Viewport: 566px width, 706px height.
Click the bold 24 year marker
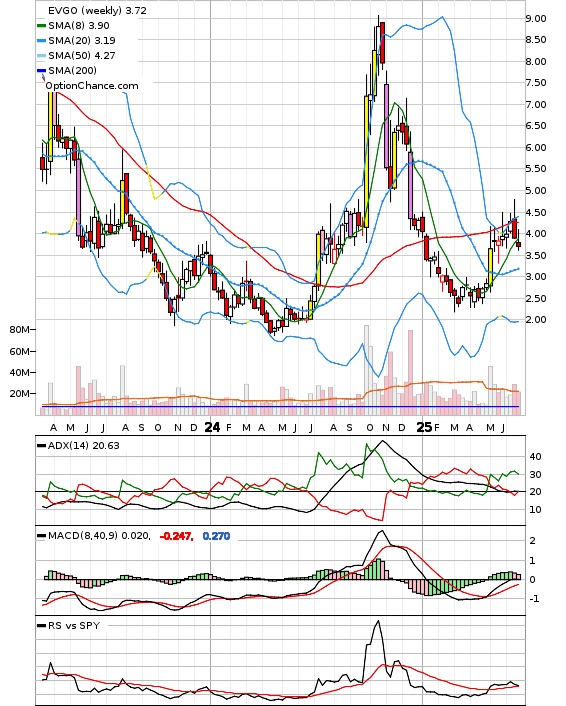tap(212, 427)
